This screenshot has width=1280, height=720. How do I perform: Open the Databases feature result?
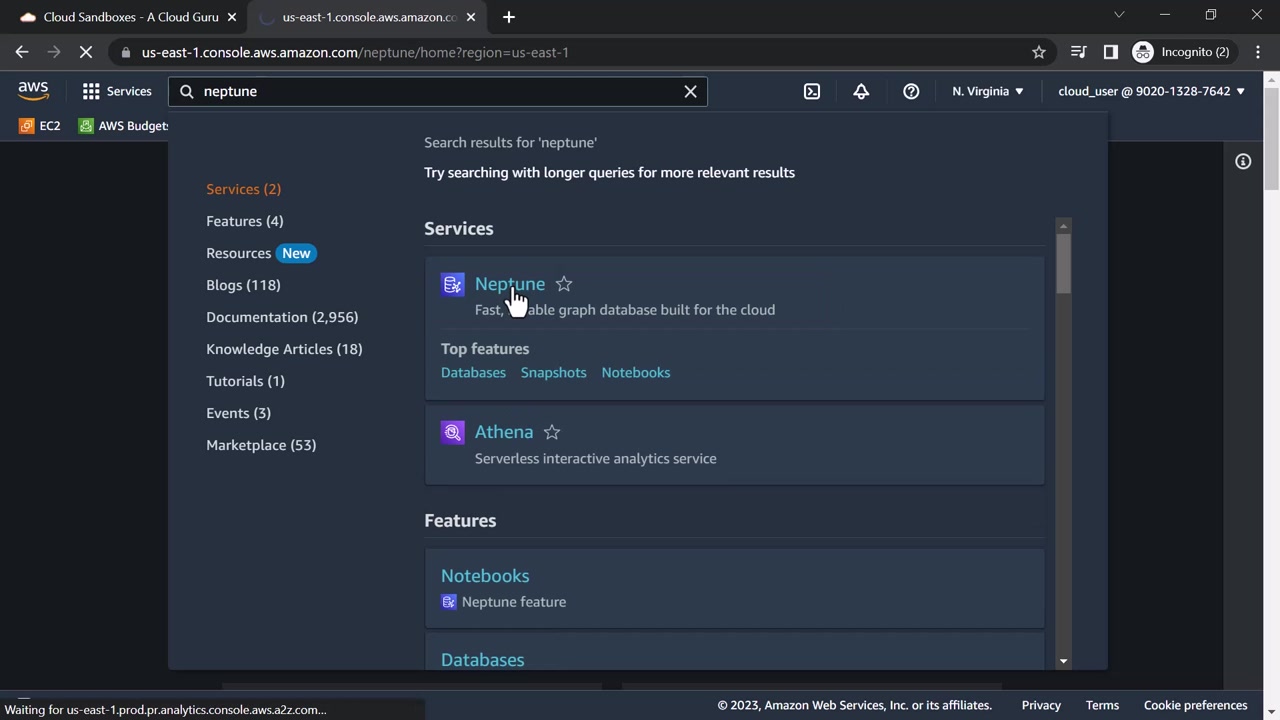pos(483,660)
